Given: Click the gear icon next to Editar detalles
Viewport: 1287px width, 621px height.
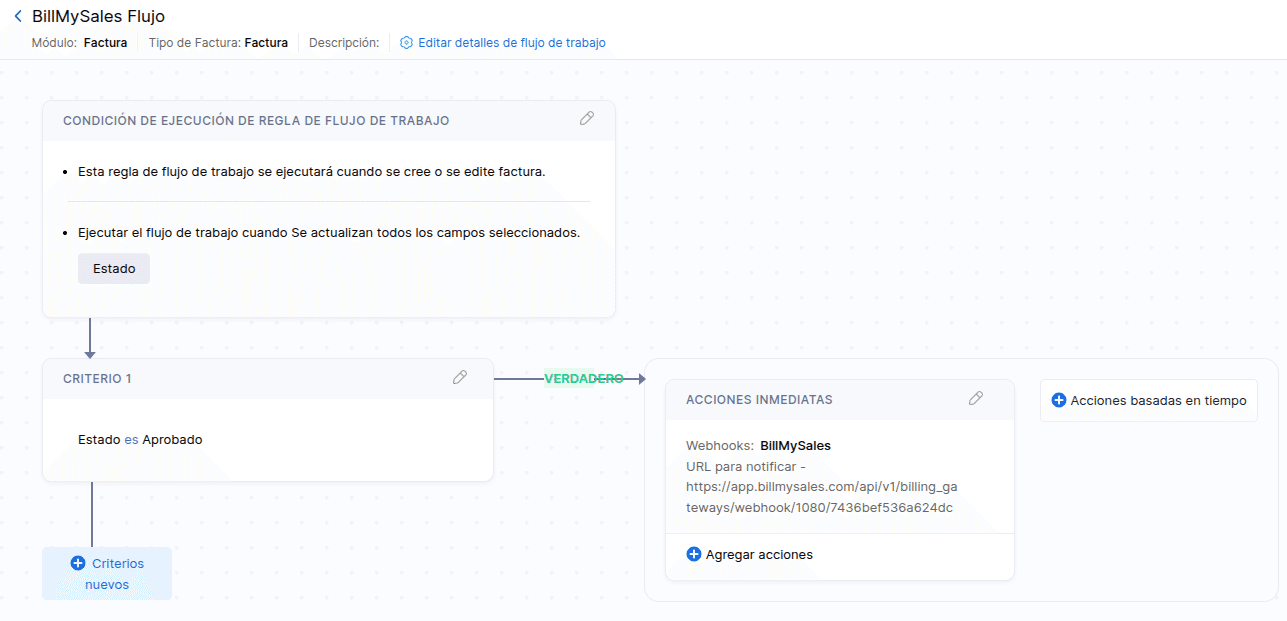Looking at the screenshot, I should pos(406,43).
